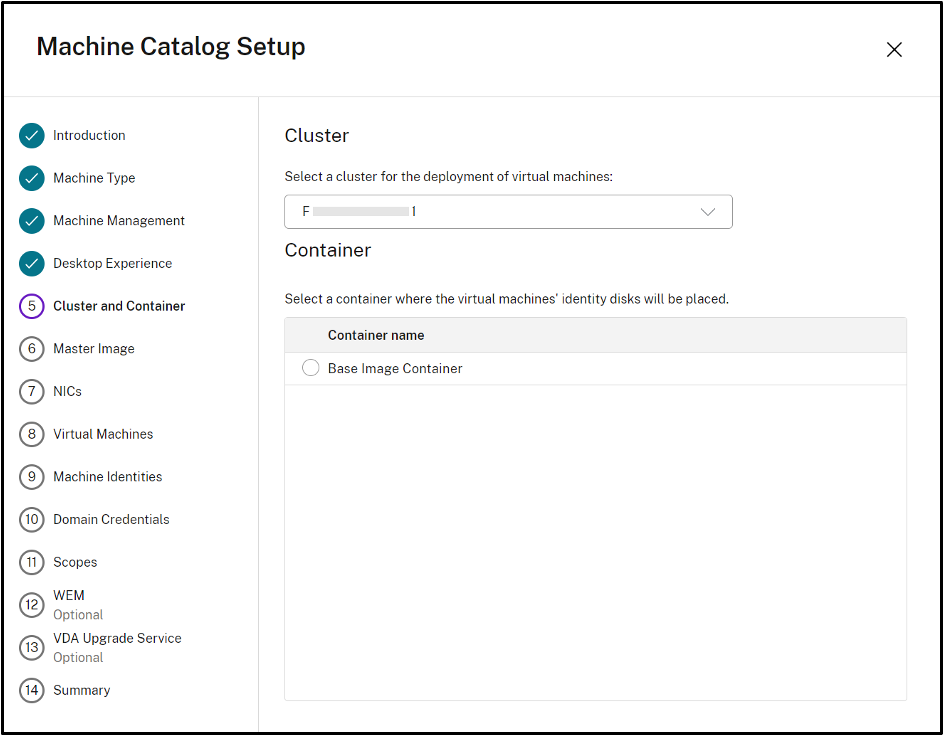Click the Container name column header
The height and width of the screenshot is (736, 944).
pyautogui.click(x=376, y=336)
